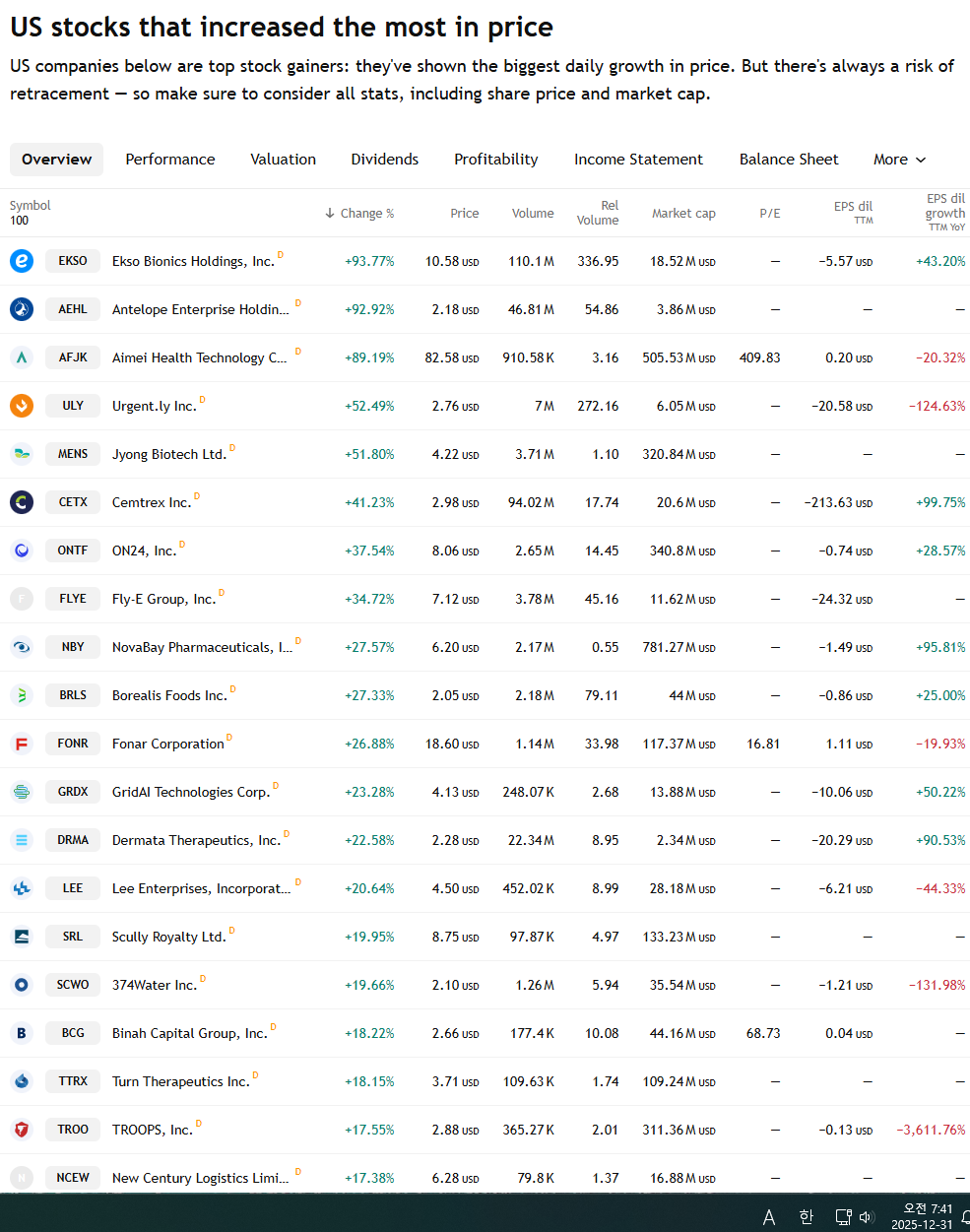Switch to the Income Statement tab
Image resolution: width=970 pixels, height=1232 pixels.
(639, 160)
